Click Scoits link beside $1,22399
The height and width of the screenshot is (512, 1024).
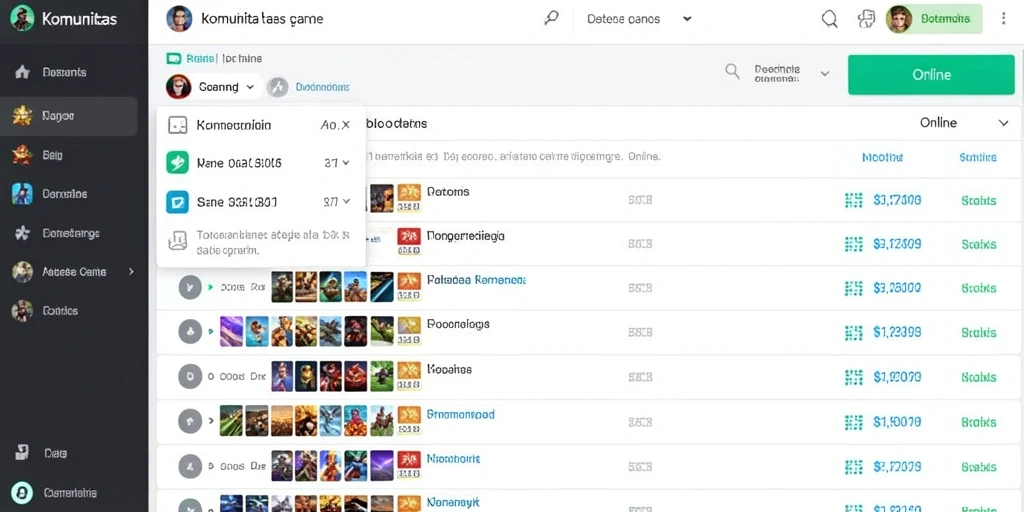point(978,333)
